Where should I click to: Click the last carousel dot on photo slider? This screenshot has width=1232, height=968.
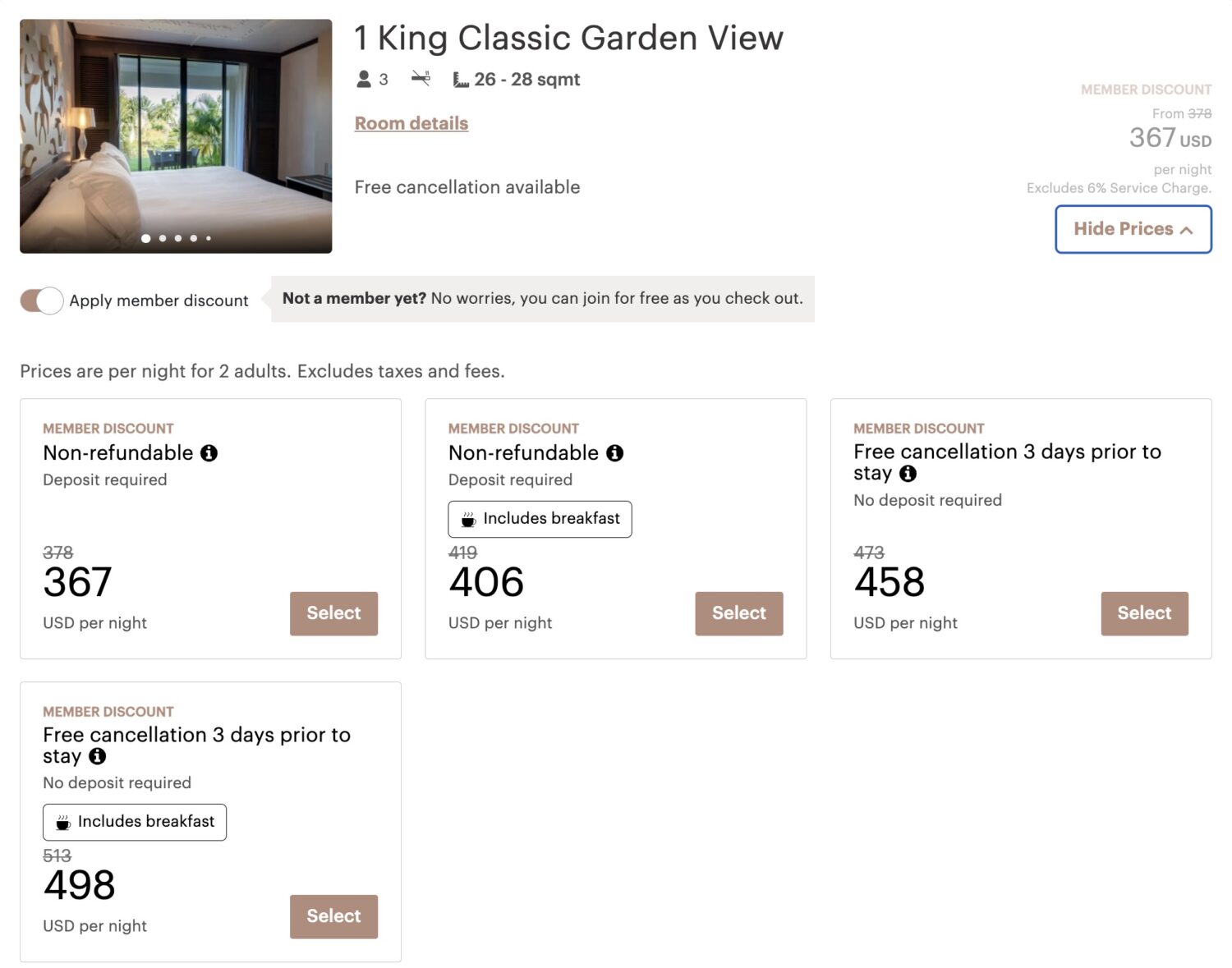208,238
